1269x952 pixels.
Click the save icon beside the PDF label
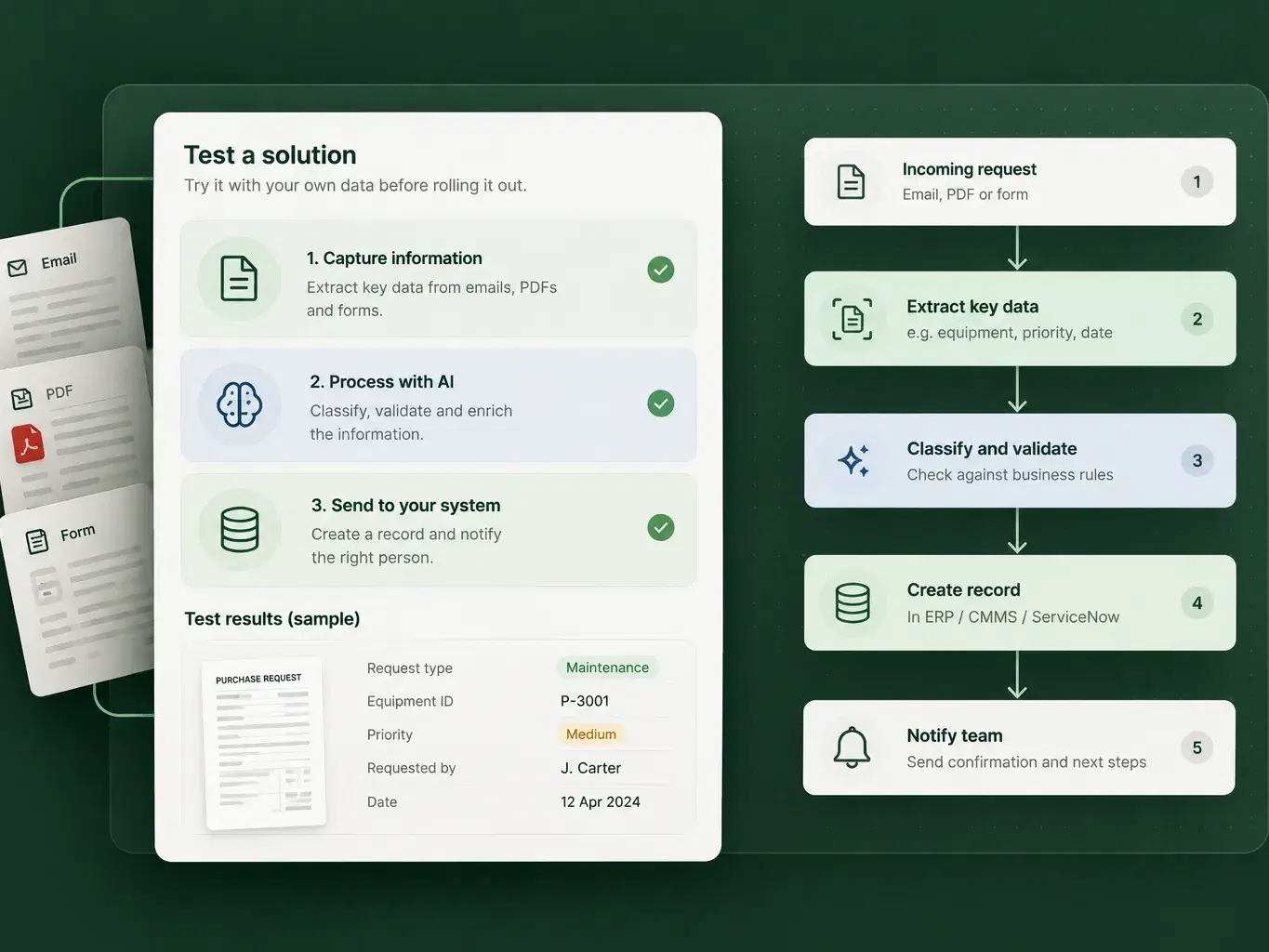coord(21,399)
